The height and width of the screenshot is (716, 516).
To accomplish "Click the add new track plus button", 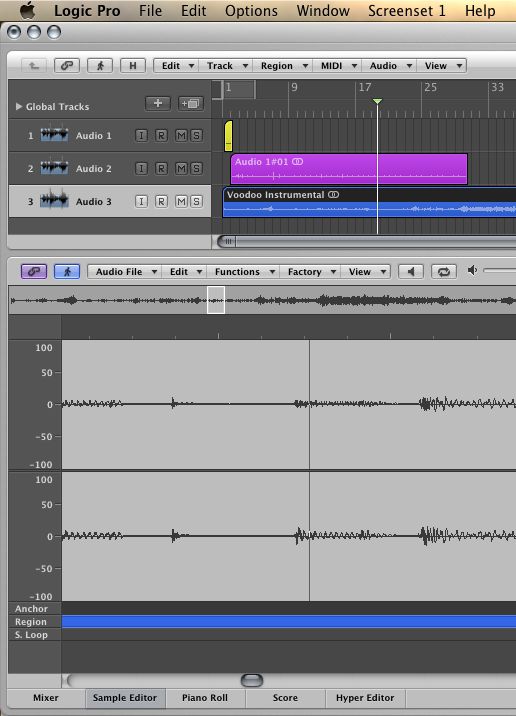I will coord(158,103).
